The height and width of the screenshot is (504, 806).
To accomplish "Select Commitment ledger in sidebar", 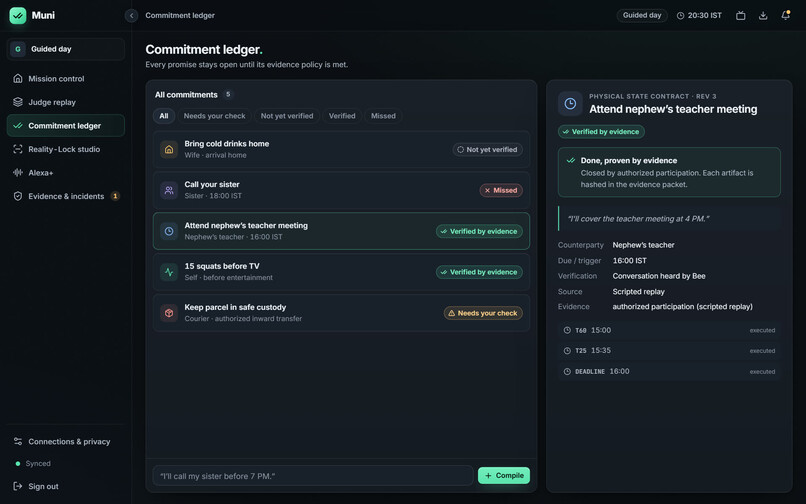I will [x=66, y=125].
